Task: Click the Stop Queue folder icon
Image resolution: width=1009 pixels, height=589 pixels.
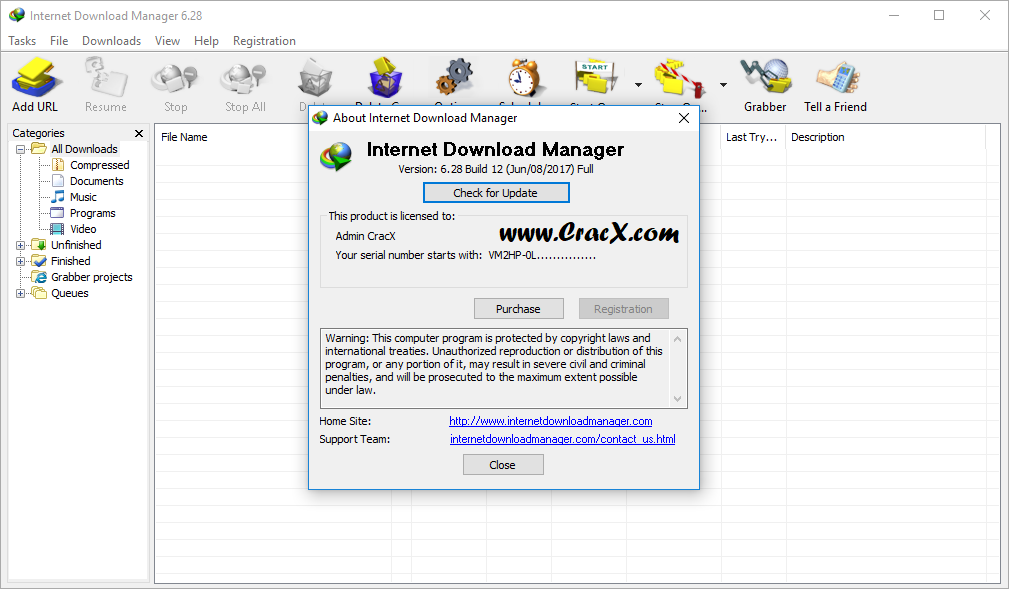Action: (x=678, y=79)
